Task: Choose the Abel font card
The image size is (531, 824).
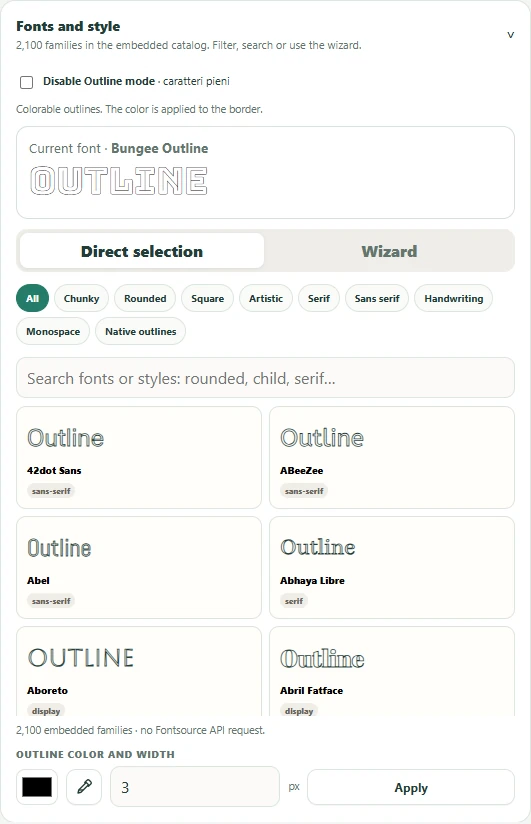Action: (x=139, y=568)
